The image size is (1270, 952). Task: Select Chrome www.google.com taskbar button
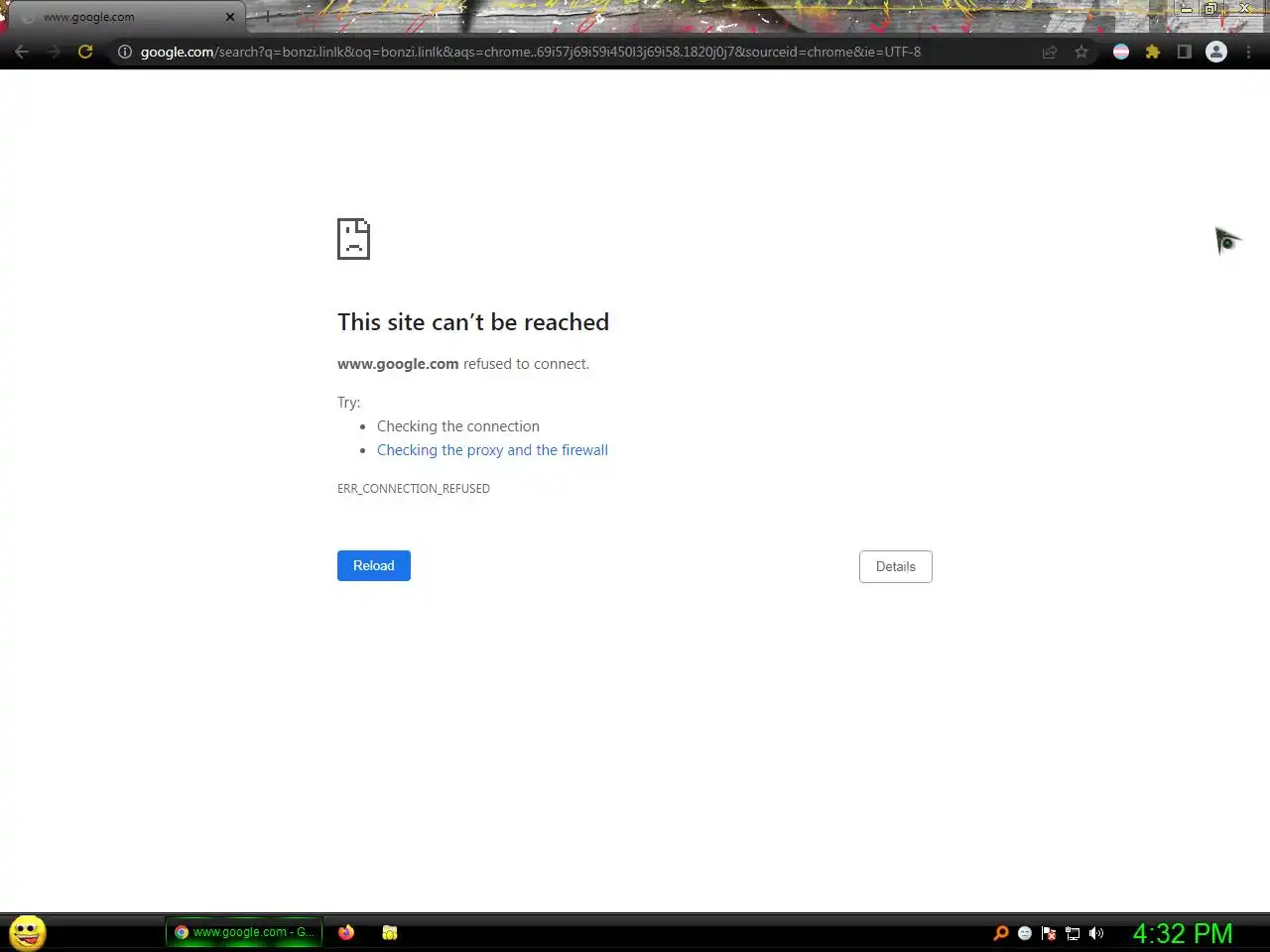[244, 932]
